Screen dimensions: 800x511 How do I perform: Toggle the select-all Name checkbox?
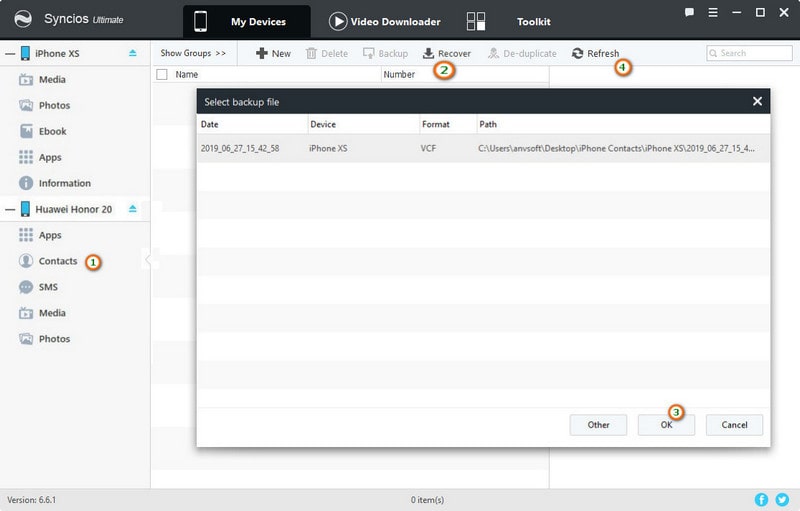click(x=162, y=74)
